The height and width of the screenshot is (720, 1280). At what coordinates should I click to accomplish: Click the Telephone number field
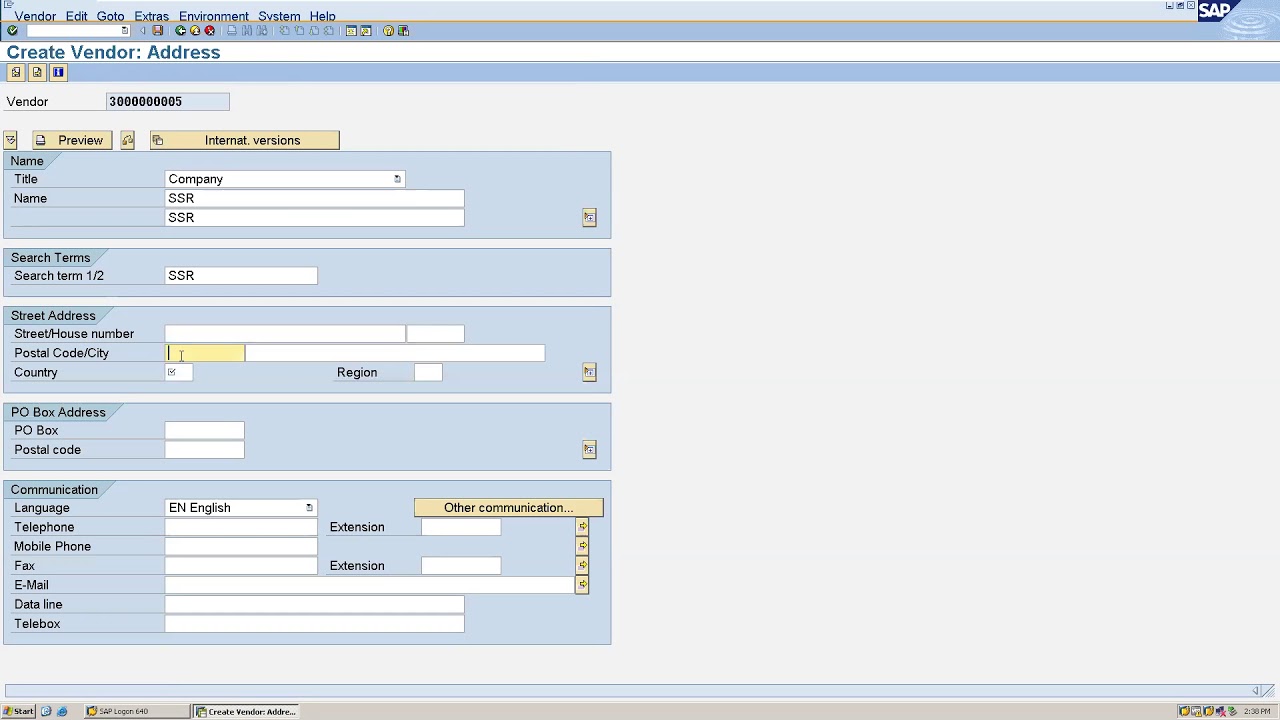pyautogui.click(x=241, y=527)
